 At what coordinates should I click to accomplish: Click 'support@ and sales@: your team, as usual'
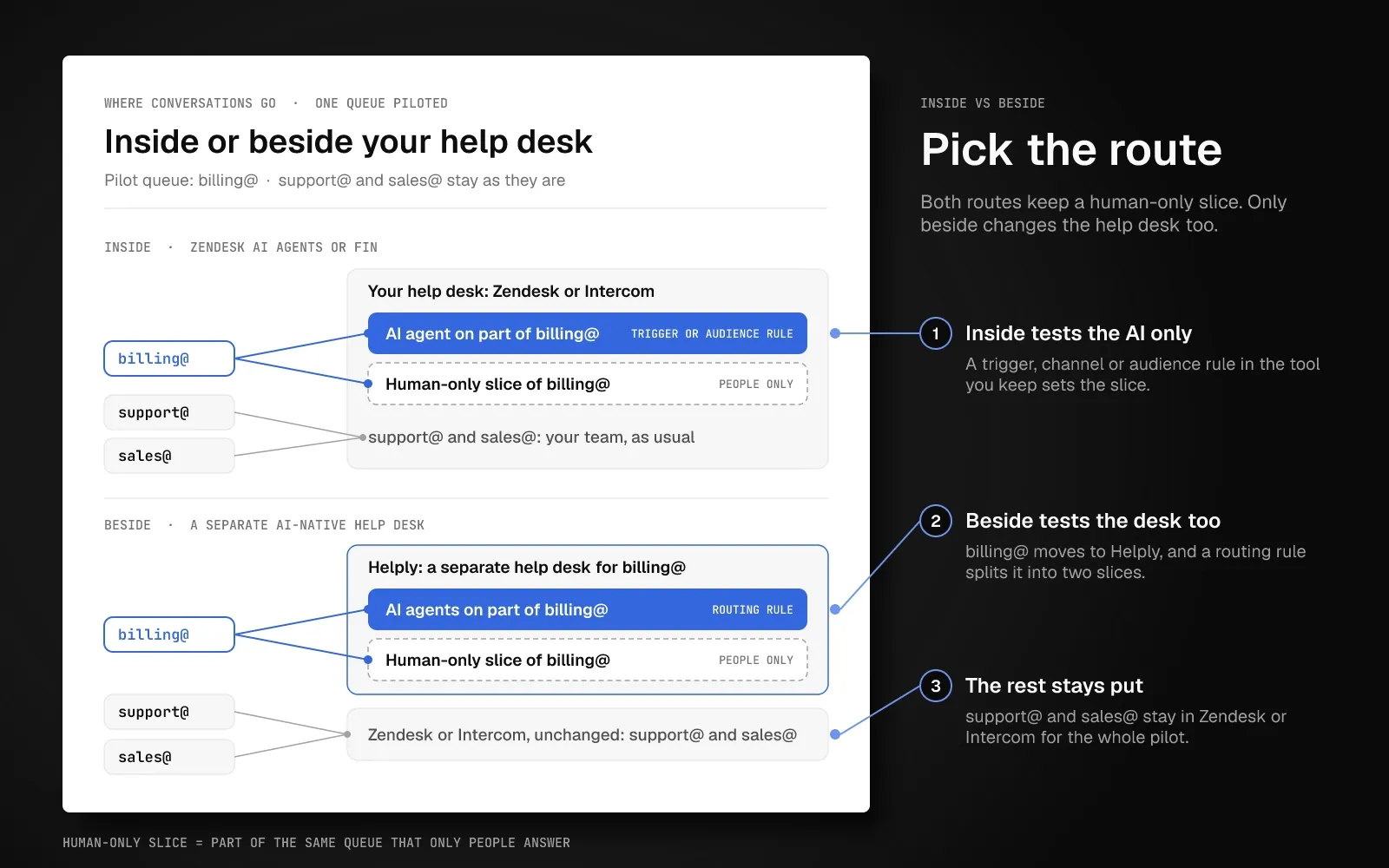coord(531,437)
